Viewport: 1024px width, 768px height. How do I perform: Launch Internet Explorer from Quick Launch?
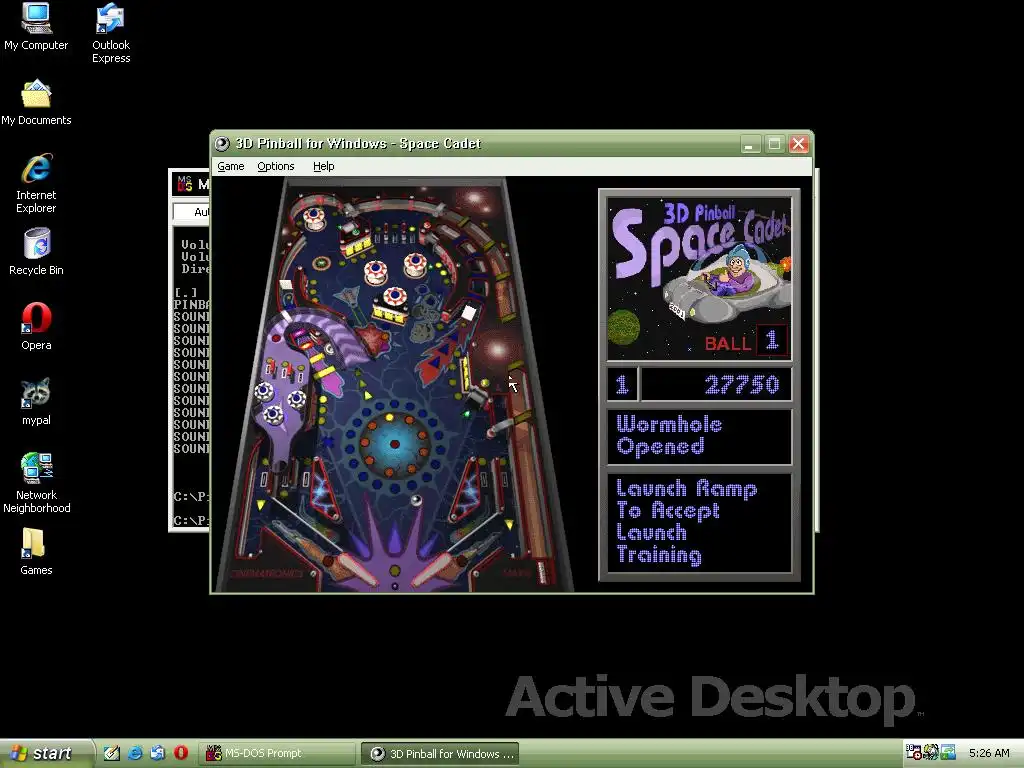(x=135, y=753)
